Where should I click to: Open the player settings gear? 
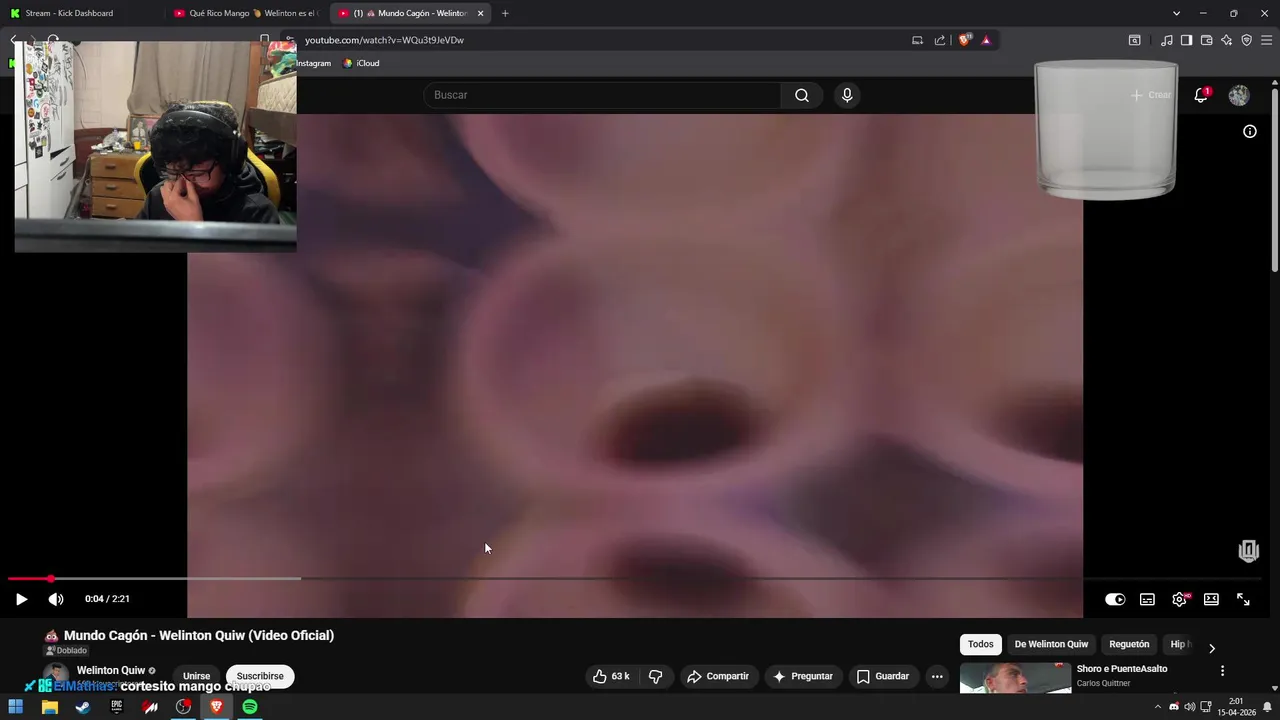[1179, 599]
